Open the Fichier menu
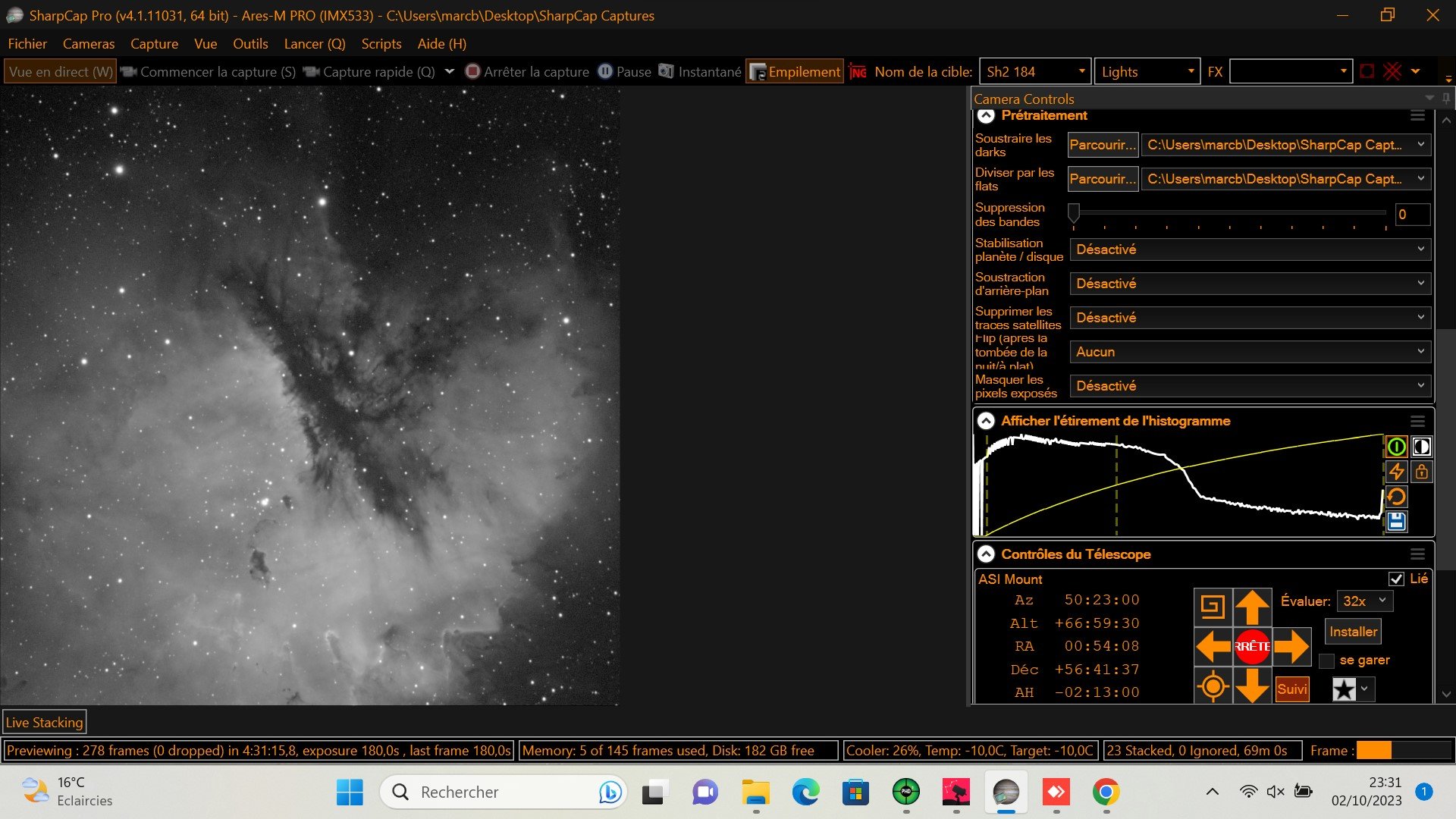Viewport: 1456px width, 819px height. click(27, 44)
